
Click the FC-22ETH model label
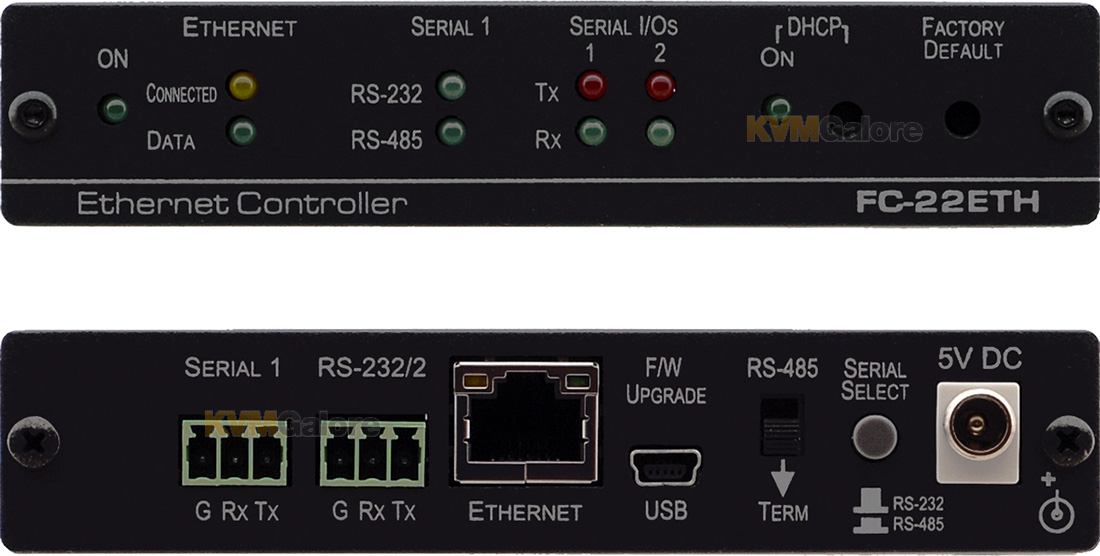point(948,203)
